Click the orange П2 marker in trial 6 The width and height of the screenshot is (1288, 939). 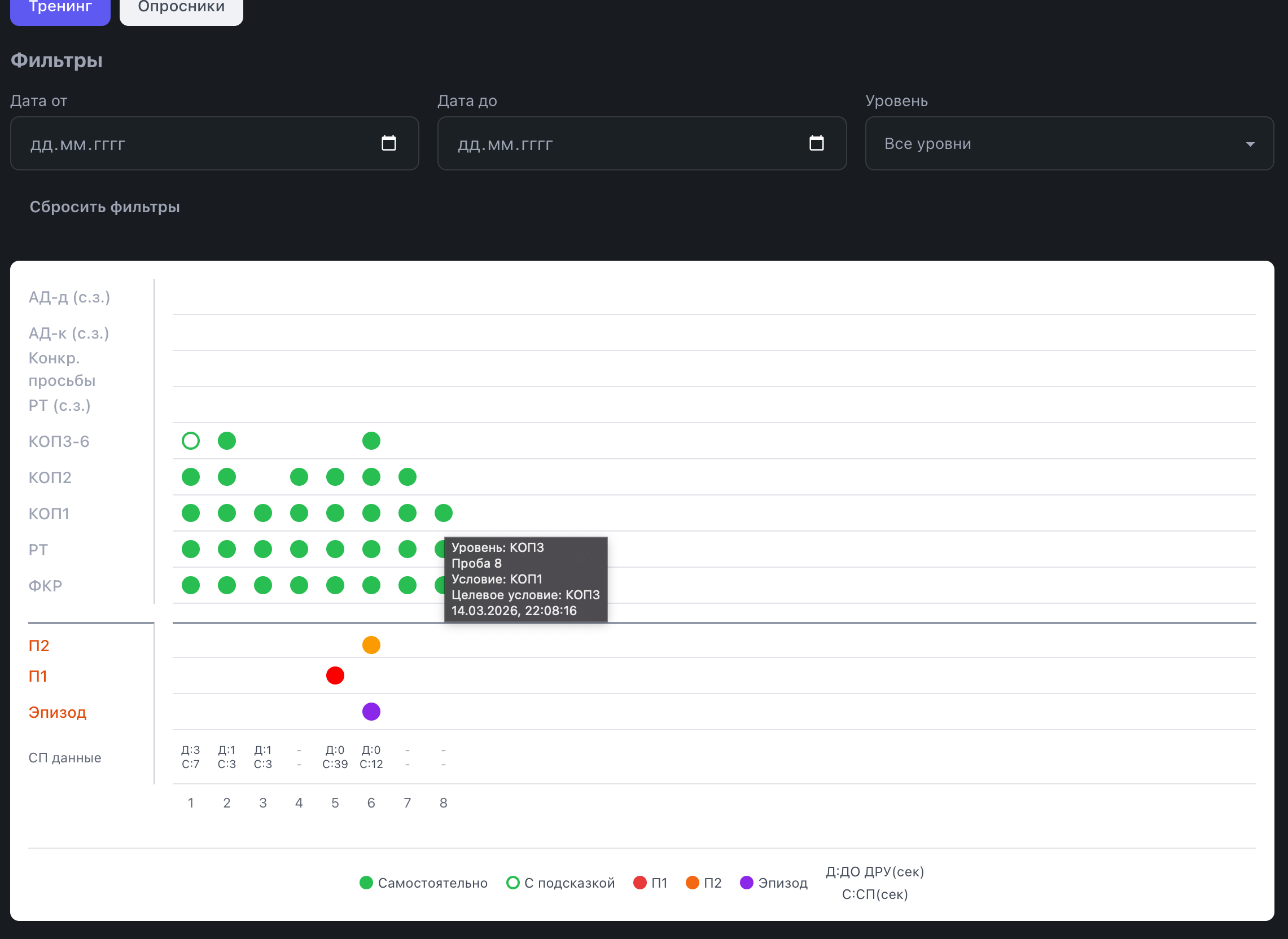tap(371, 645)
